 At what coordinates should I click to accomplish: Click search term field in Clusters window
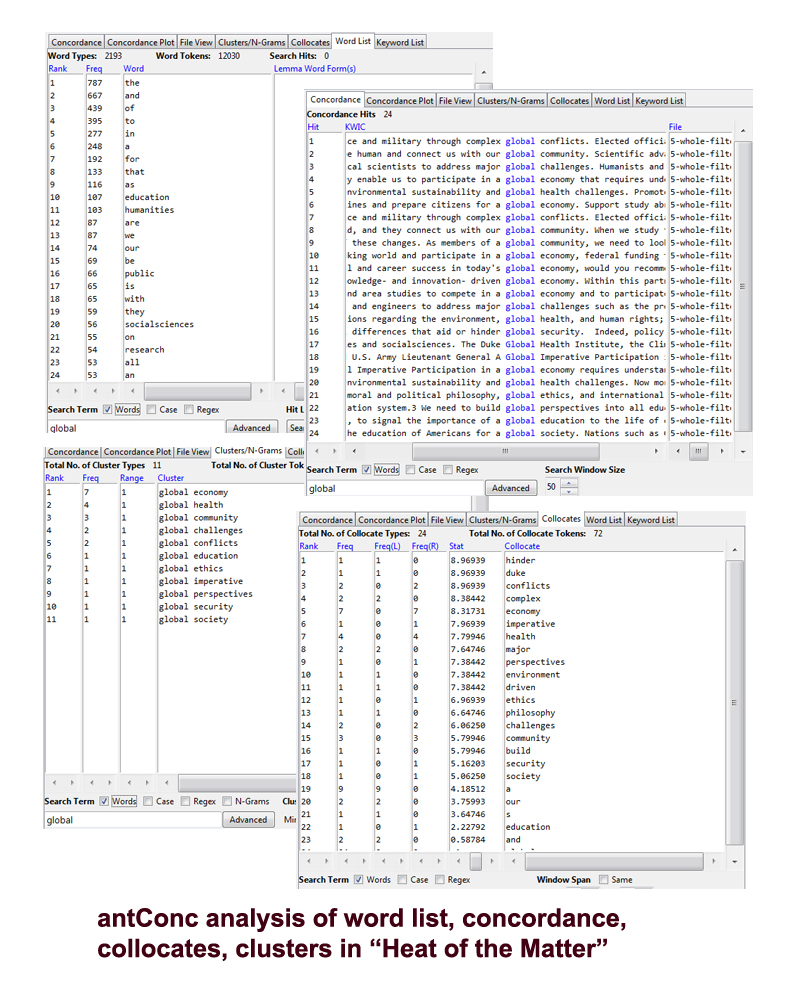coord(133,820)
